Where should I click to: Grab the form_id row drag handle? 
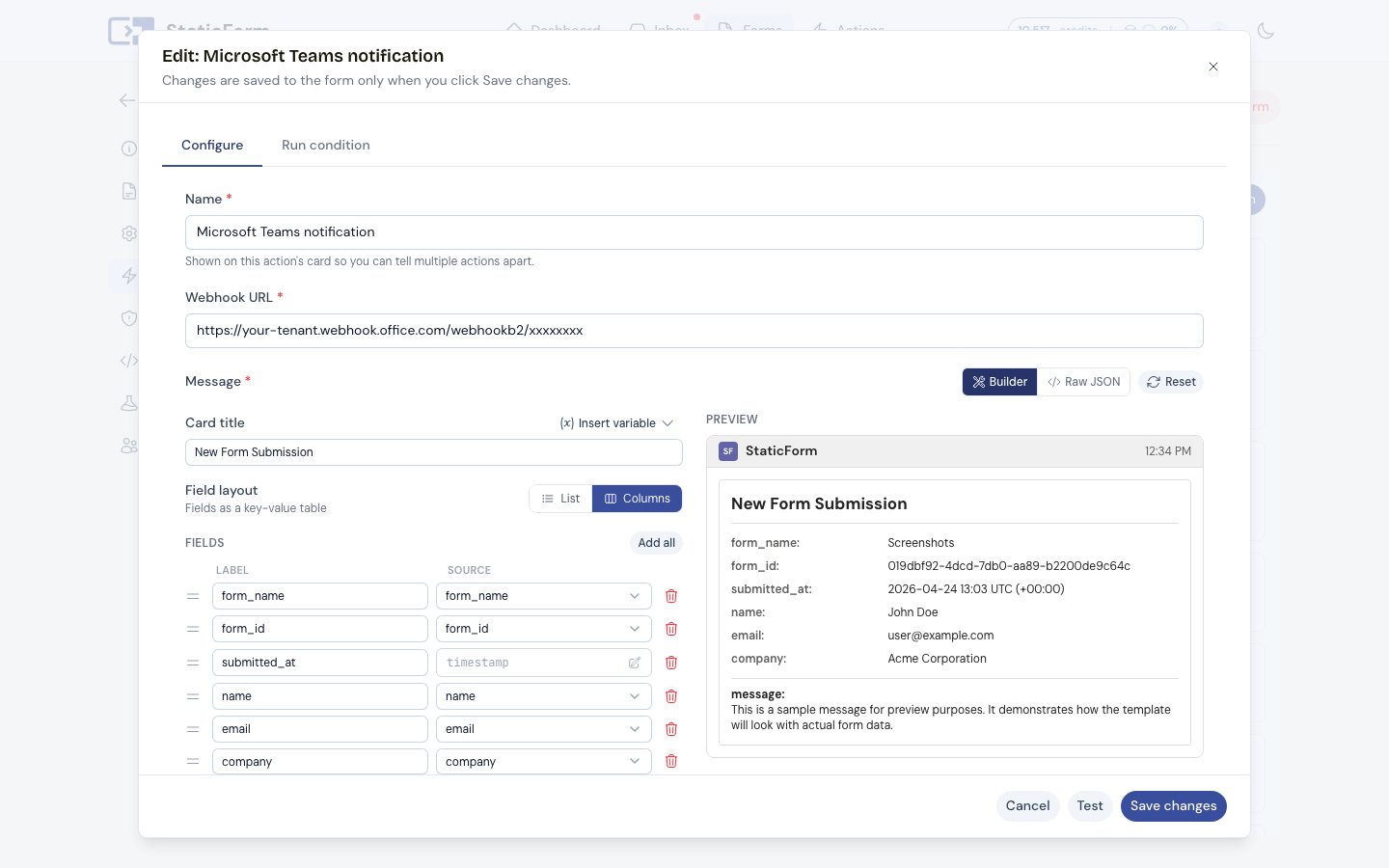click(x=193, y=629)
